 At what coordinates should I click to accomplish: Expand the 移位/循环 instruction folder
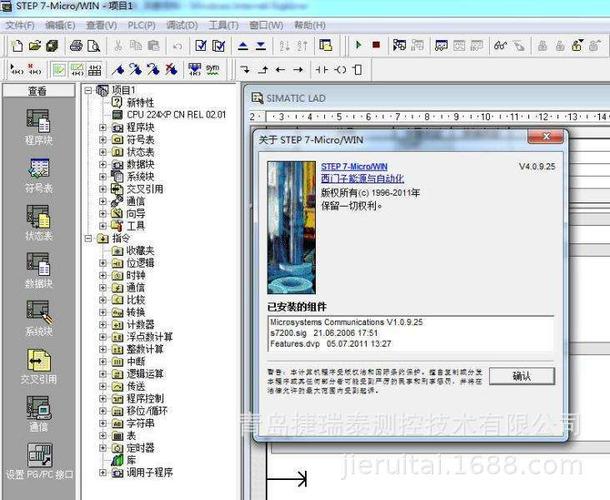coord(103,411)
